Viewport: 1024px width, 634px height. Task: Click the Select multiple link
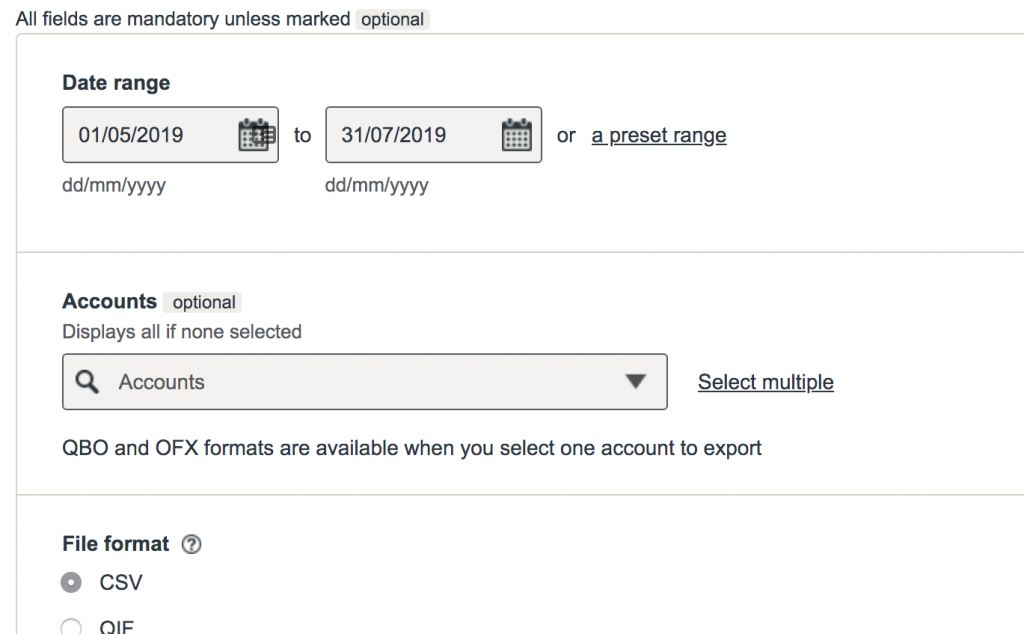pos(765,382)
